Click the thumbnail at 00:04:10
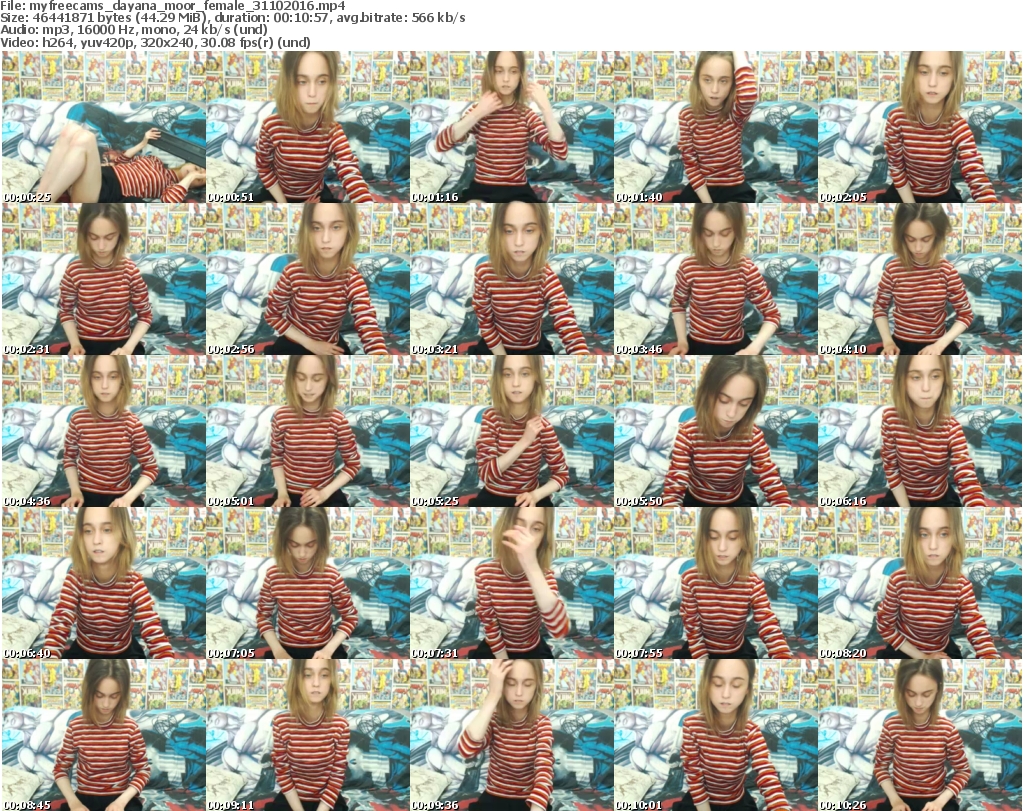 point(919,279)
